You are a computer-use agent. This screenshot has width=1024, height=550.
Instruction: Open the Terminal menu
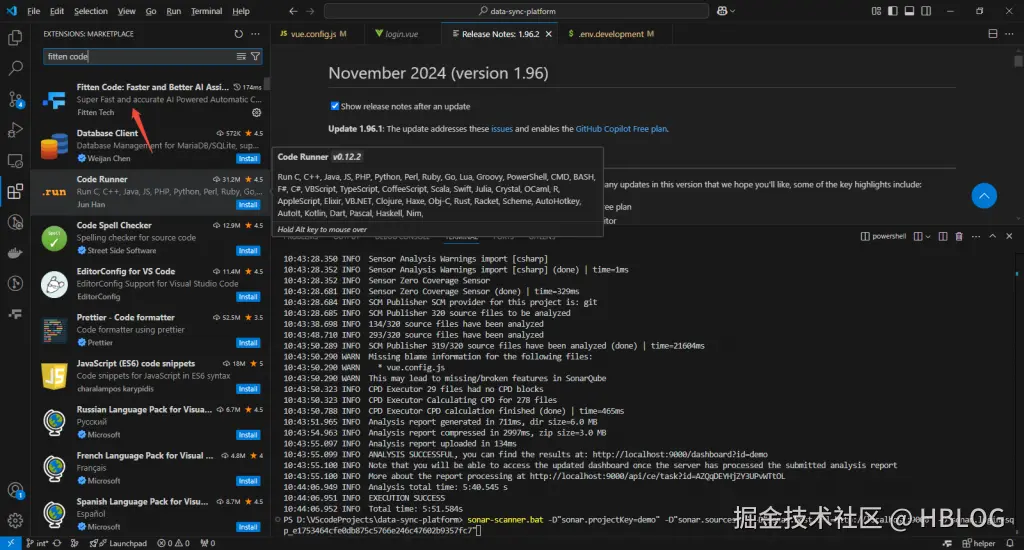tap(206, 11)
